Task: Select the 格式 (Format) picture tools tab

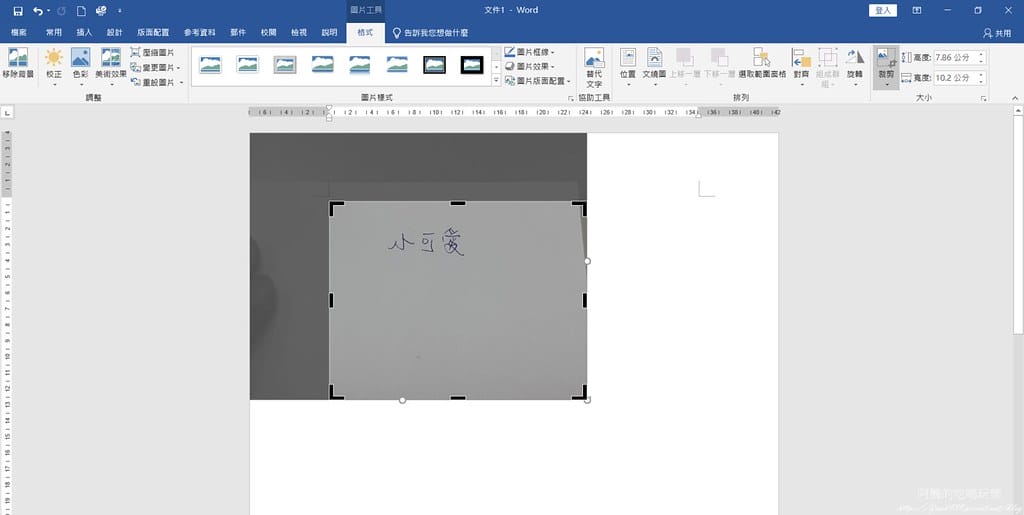Action: point(365,32)
